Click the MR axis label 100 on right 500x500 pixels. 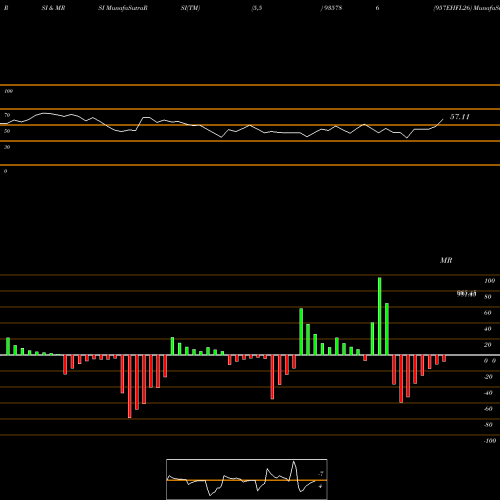(x=489, y=281)
